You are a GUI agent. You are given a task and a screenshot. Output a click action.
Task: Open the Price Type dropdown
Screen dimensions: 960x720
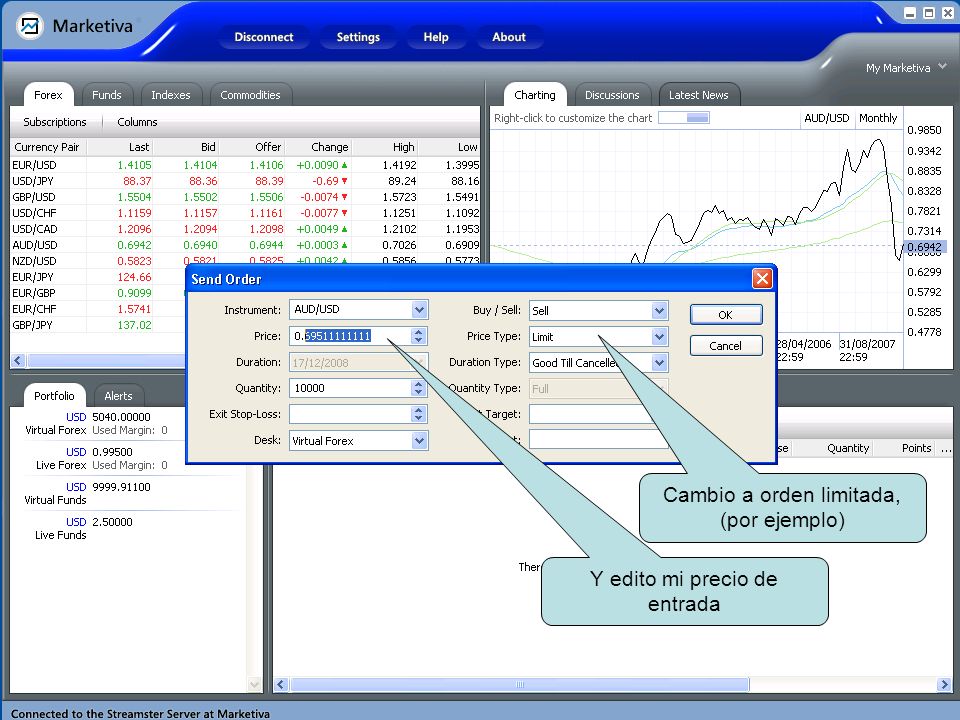(x=659, y=337)
